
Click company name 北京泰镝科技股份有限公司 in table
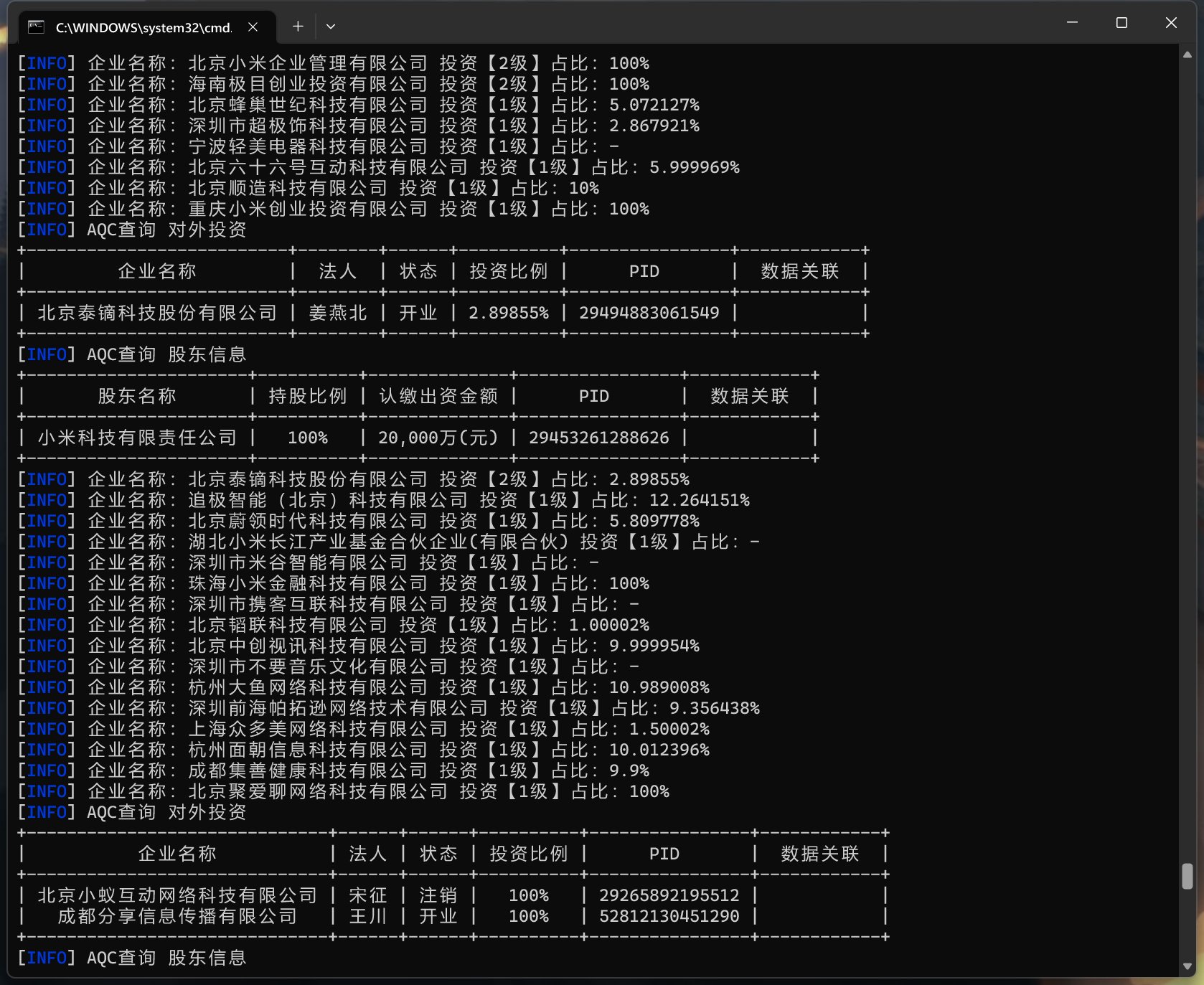[x=157, y=313]
